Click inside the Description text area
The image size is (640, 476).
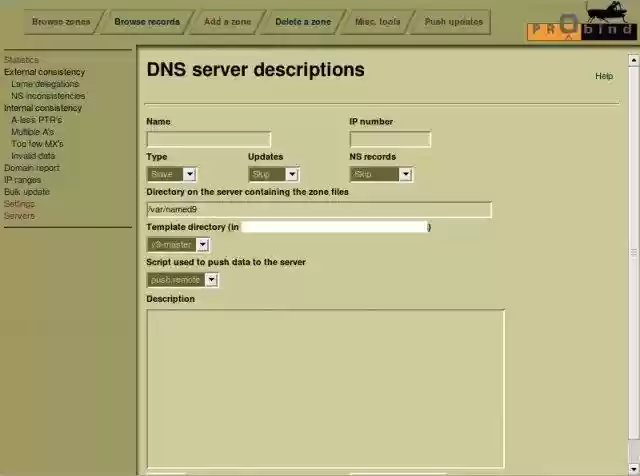click(x=326, y=389)
